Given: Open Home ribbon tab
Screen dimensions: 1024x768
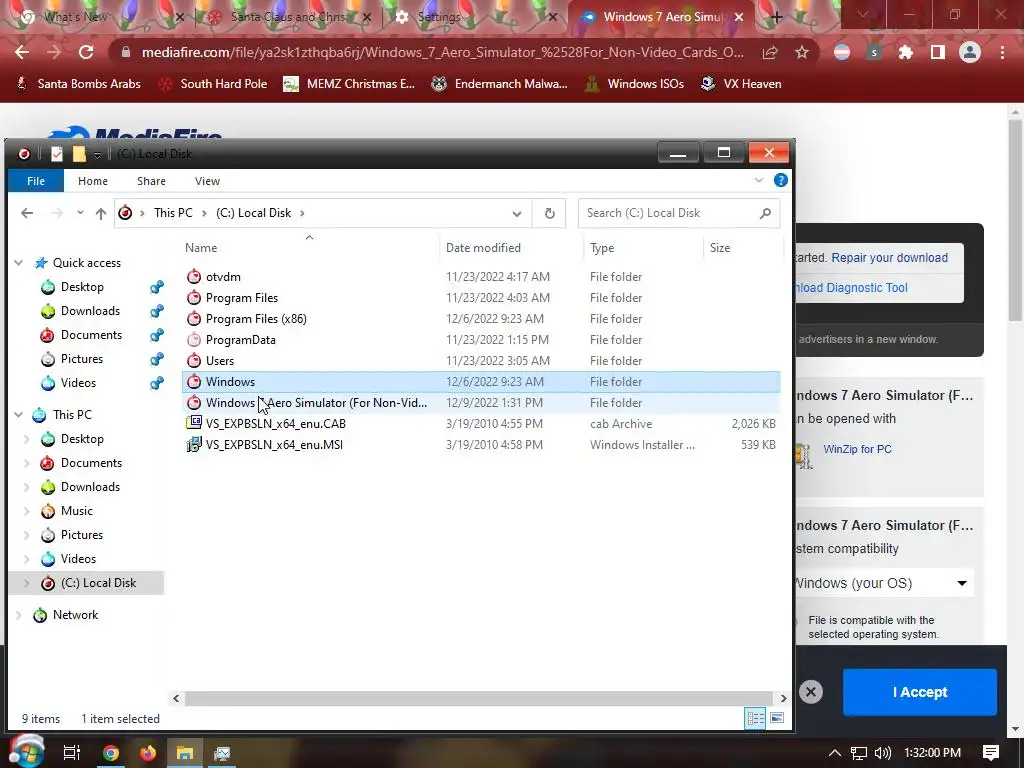Looking at the screenshot, I should click(93, 181).
